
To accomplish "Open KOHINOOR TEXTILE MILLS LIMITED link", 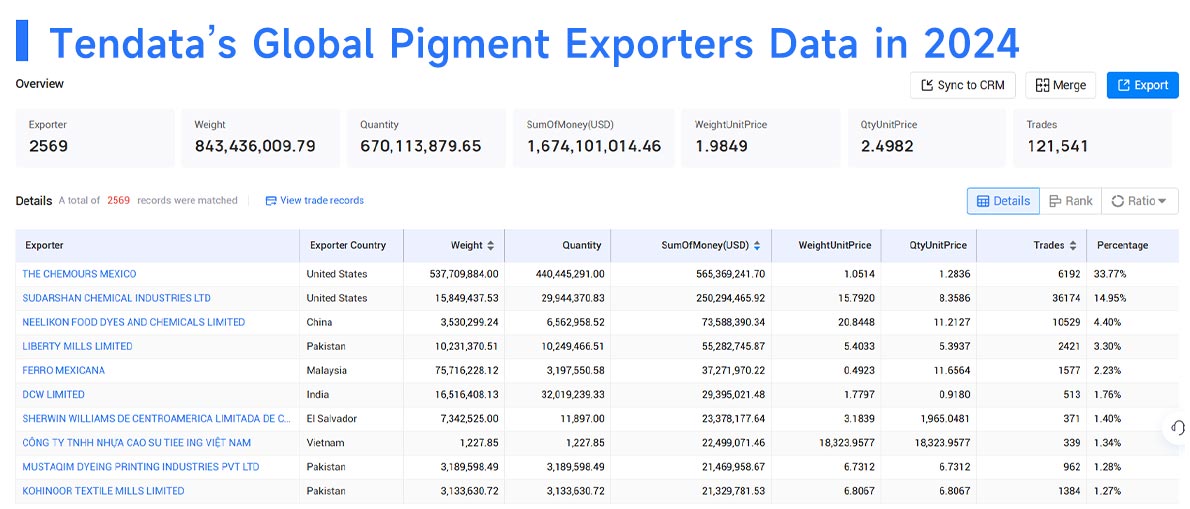I will coord(103,491).
